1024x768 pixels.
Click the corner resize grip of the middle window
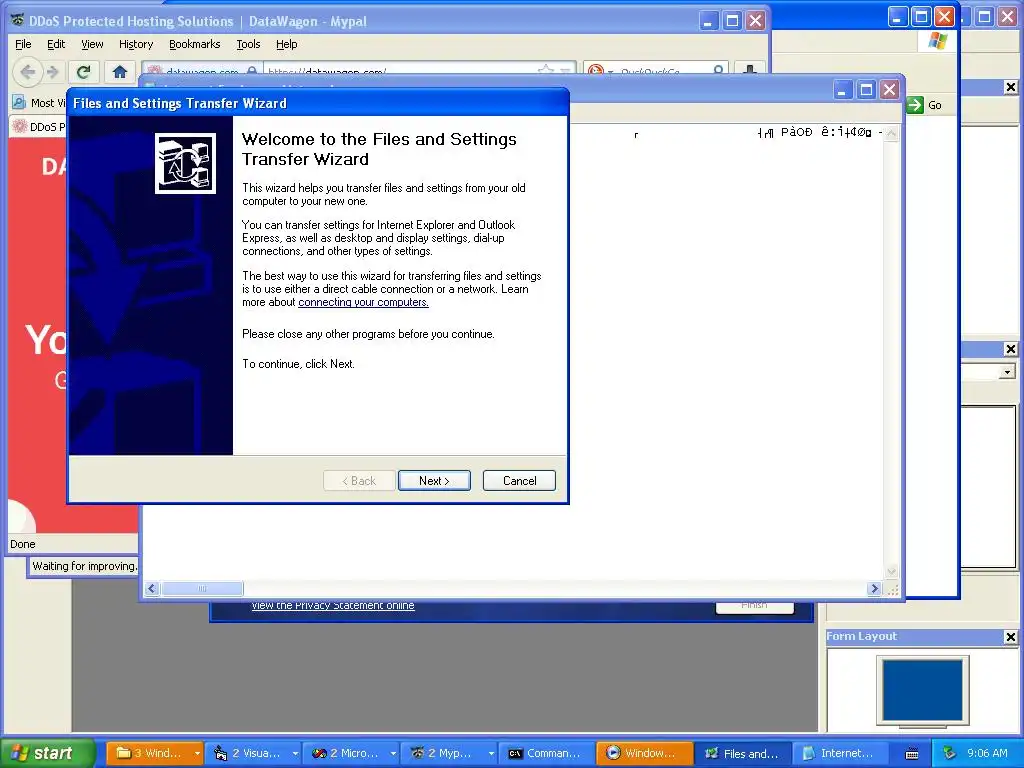[x=893, y=590]
